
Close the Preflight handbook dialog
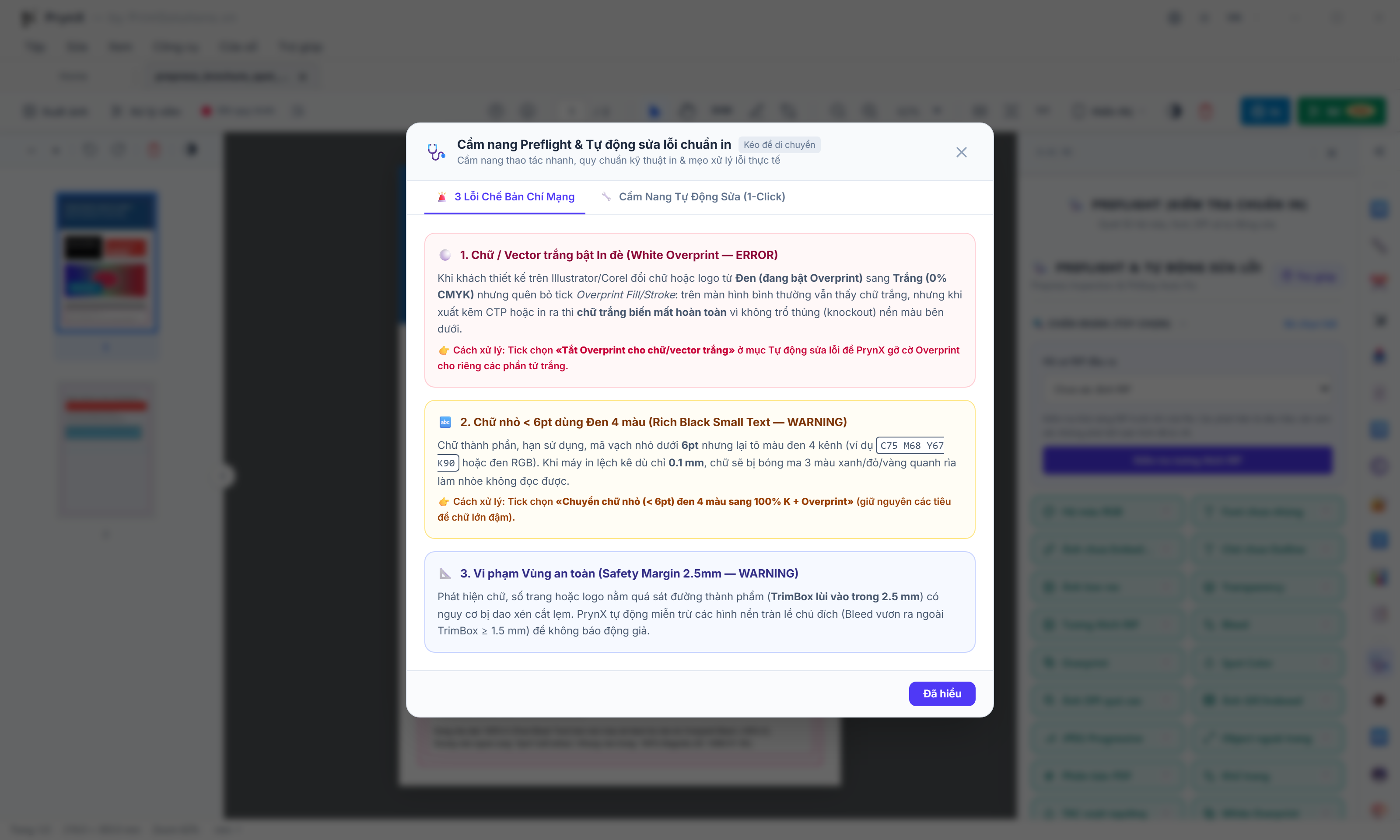coord(961,152)
